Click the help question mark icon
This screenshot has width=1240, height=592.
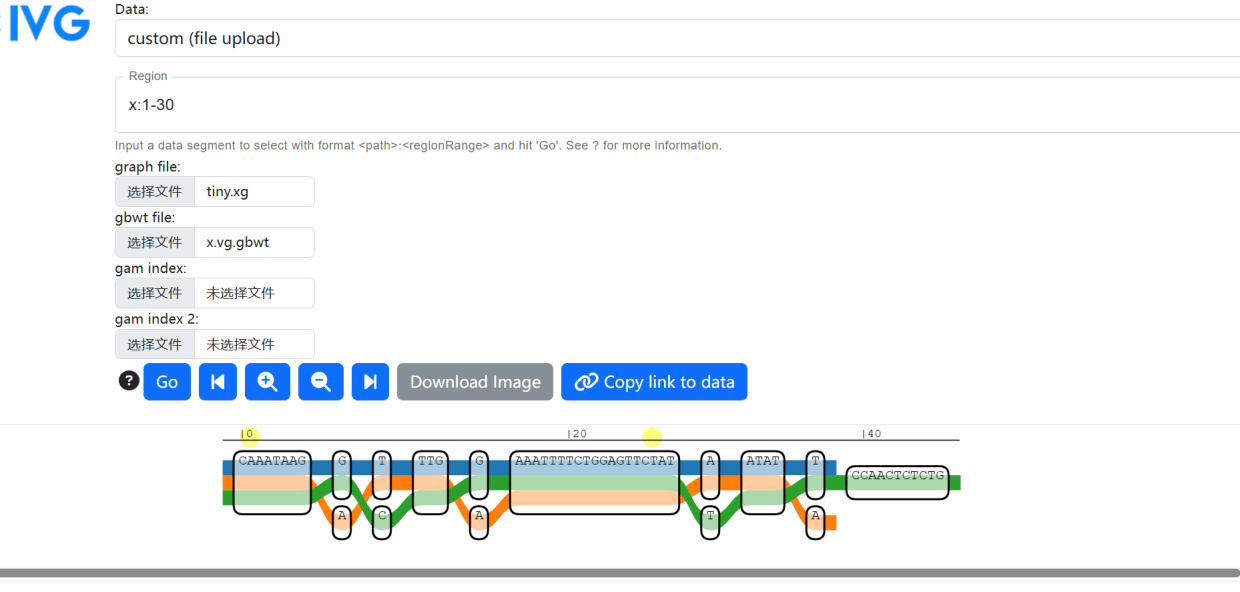click(x=129, y=381)
